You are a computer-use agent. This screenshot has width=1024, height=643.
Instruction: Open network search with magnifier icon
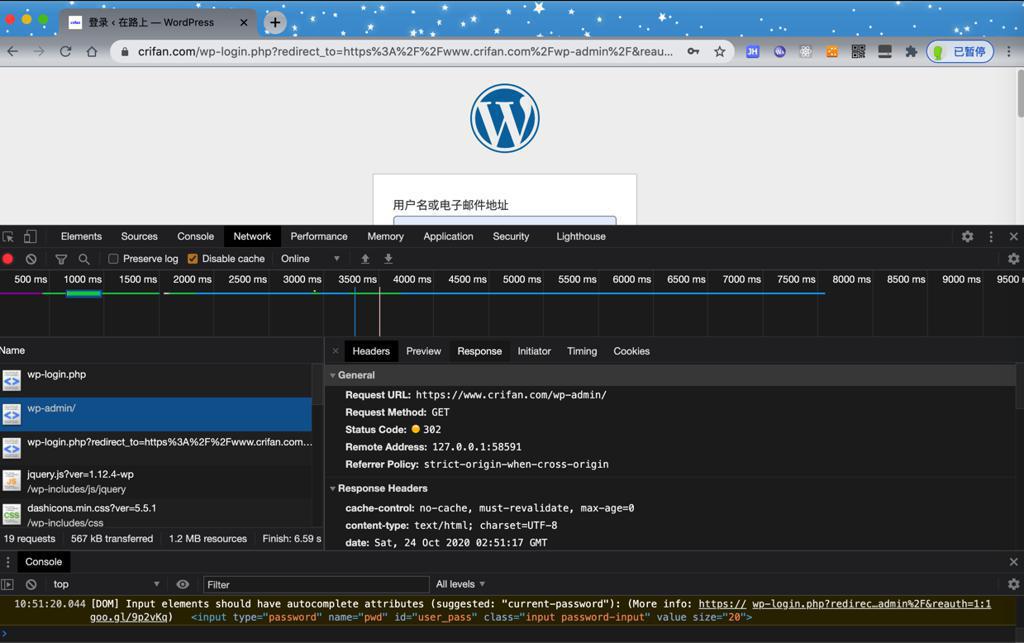[x=84, y=259]
